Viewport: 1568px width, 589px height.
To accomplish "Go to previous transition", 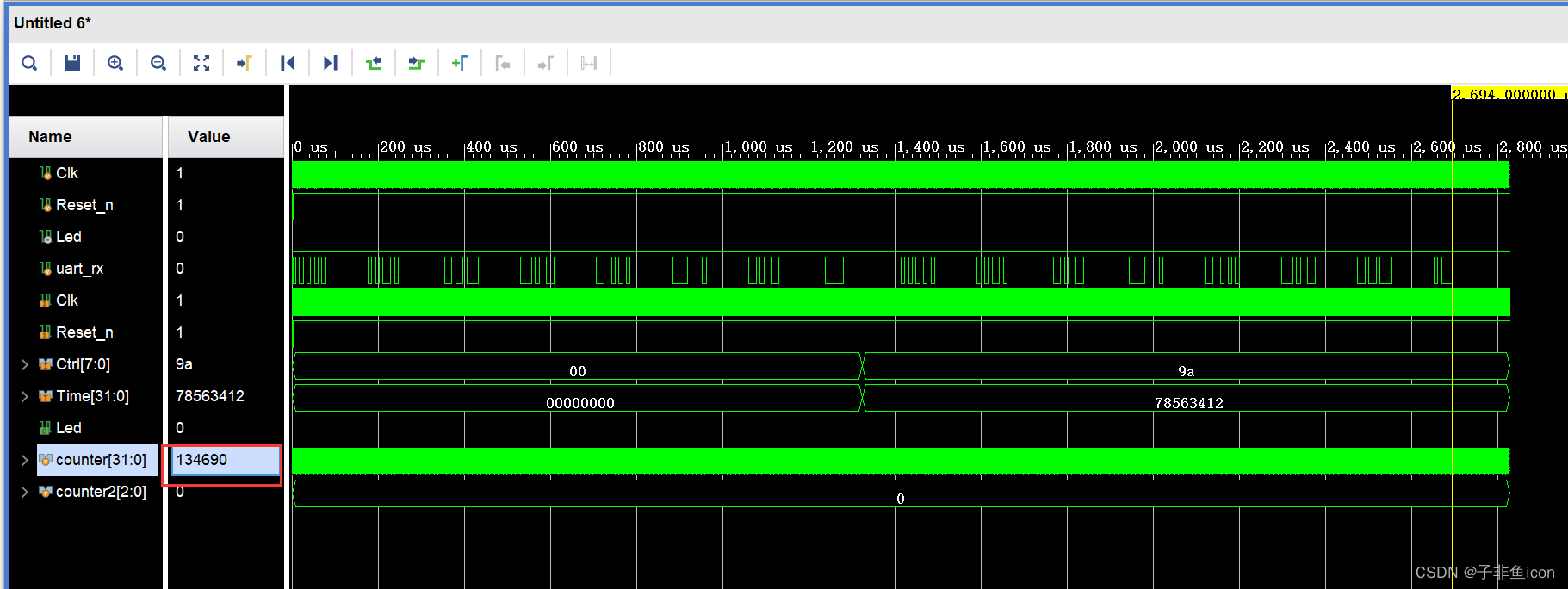I will click(x=374, y=63).
